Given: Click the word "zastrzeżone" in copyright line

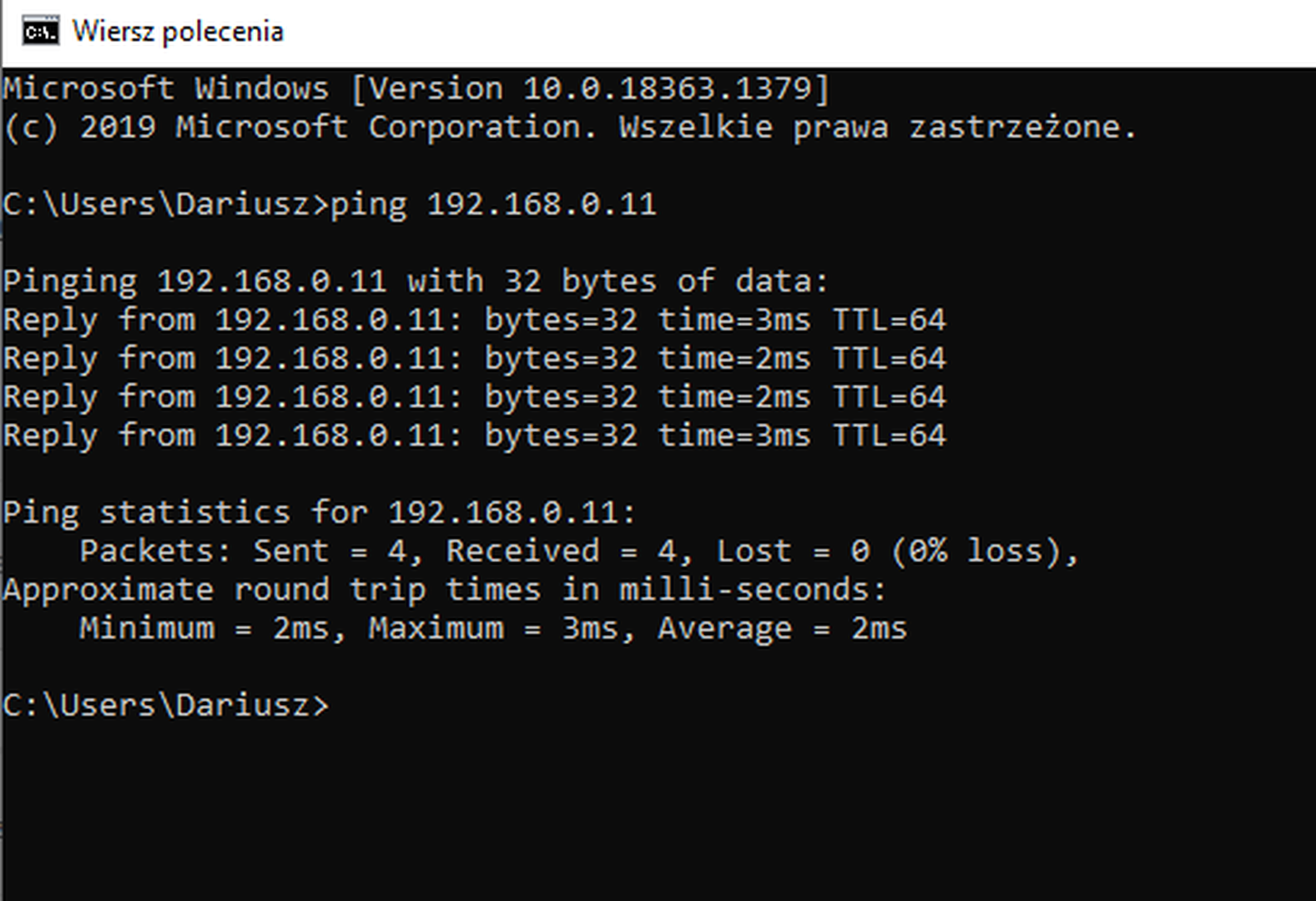Looking at the screenshot, I should pyautogui.click(x=1022, y=127).
